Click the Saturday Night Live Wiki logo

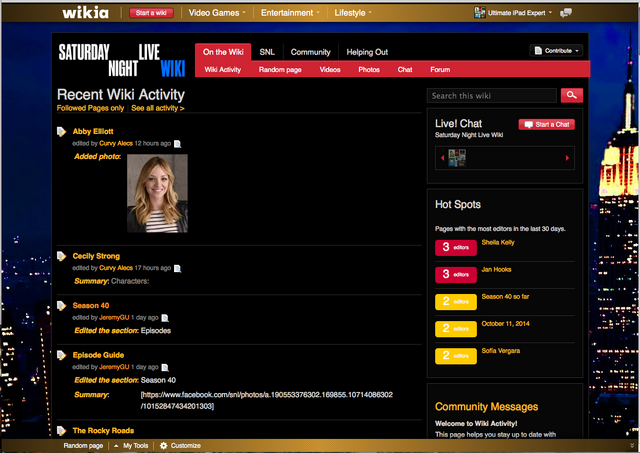(122, 60)
